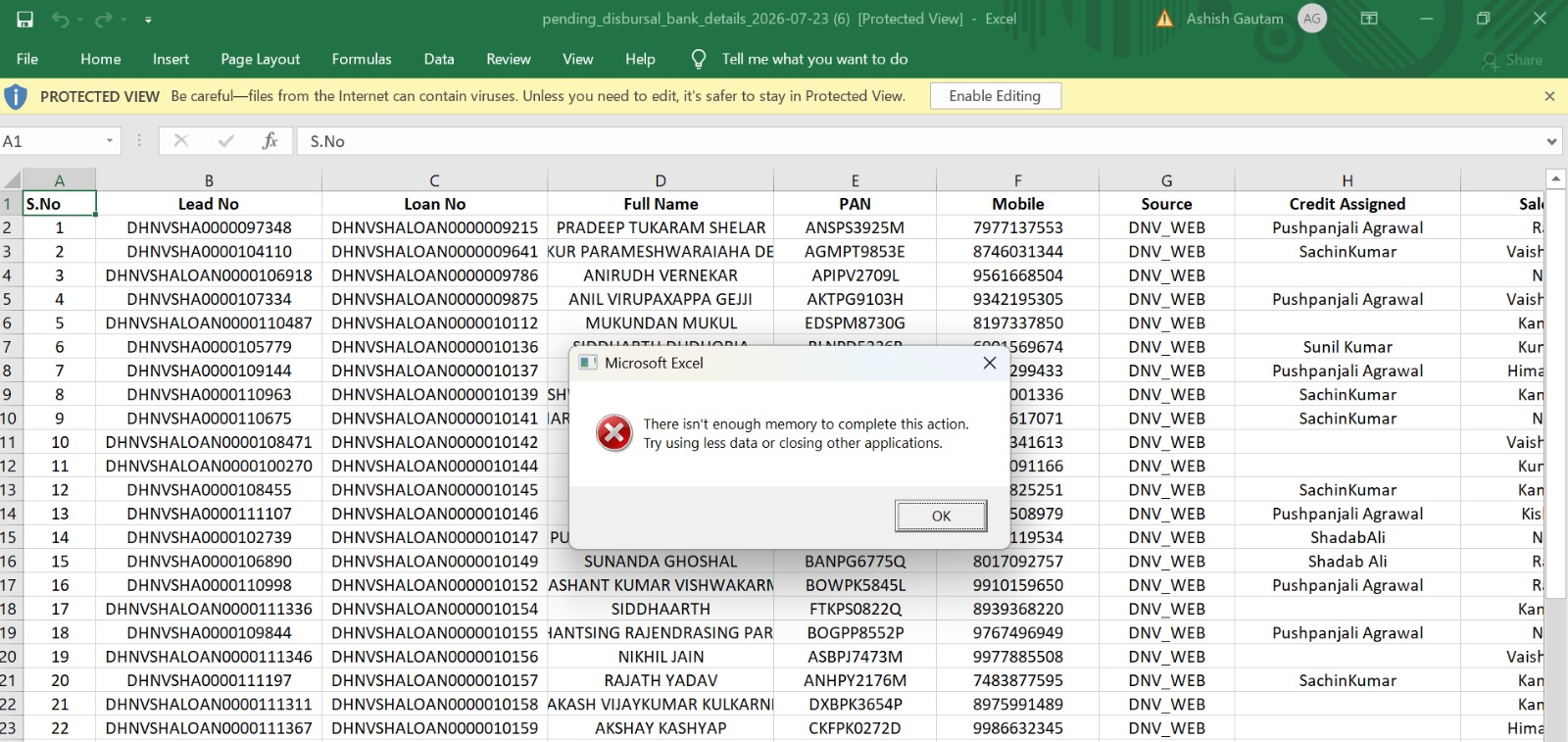
Task: Open the Customize Quick Access Toolbar arrow
Action: point(148,20)
